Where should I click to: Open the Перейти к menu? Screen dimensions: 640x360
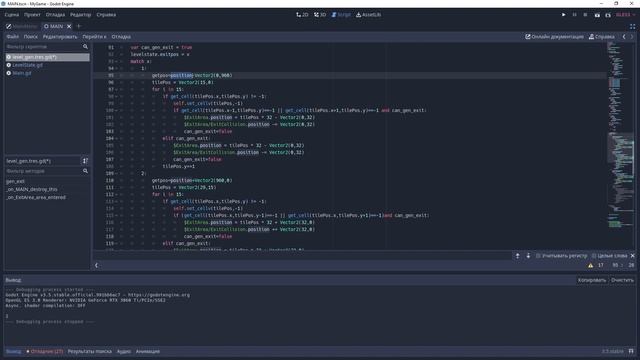click(x=94, y=37)
